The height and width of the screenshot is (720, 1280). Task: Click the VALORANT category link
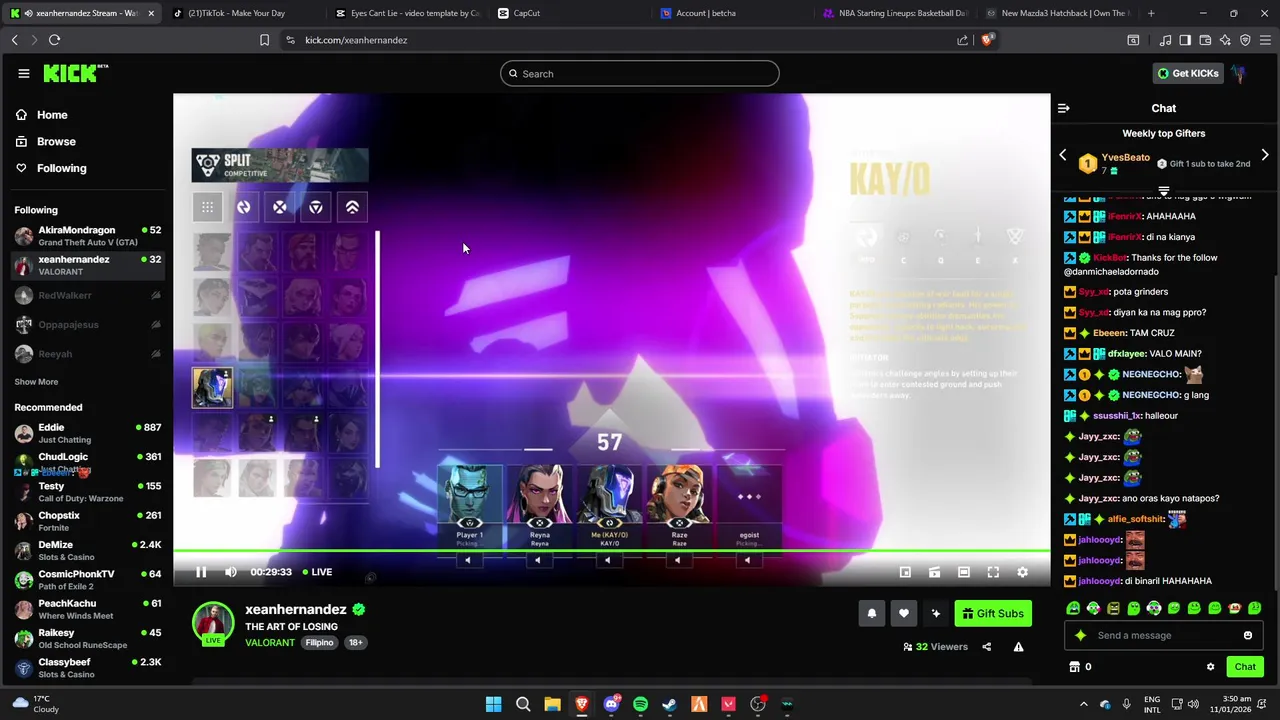270,643
